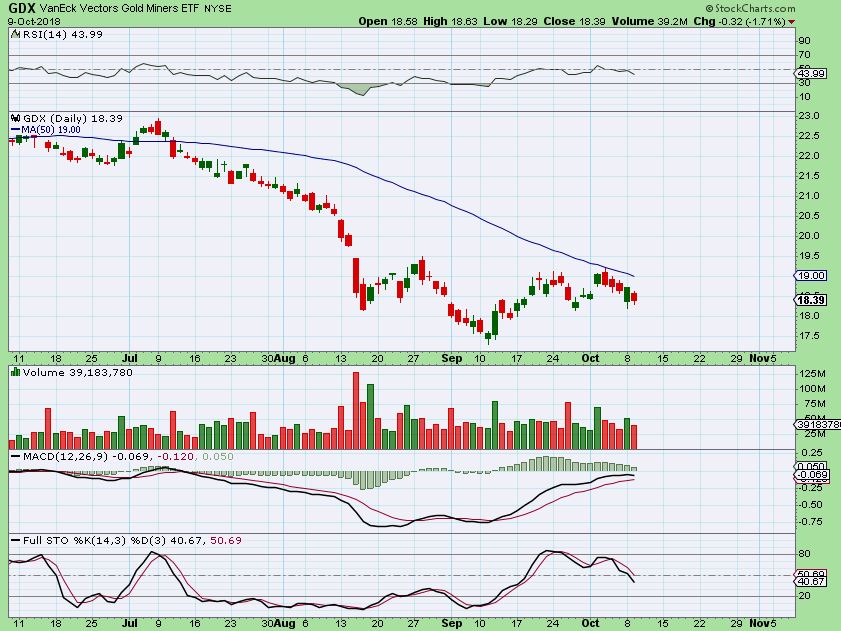The image size is (841, 631).
Task: Open the StockCharts.com watermark link
Action: (x=750, y=8)
